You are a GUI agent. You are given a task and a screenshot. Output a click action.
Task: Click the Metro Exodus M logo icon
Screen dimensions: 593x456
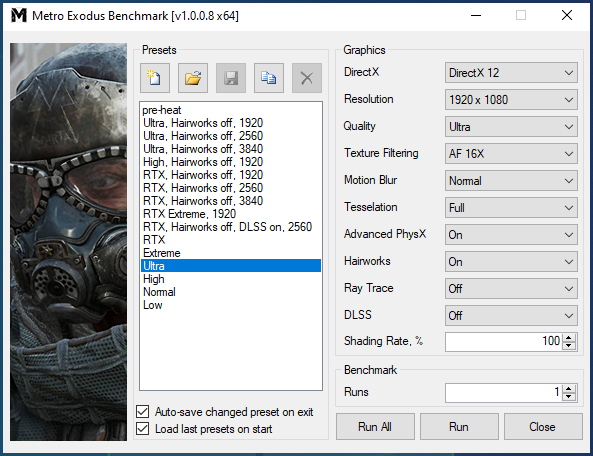pyautogui.click(x=19, y=16)
